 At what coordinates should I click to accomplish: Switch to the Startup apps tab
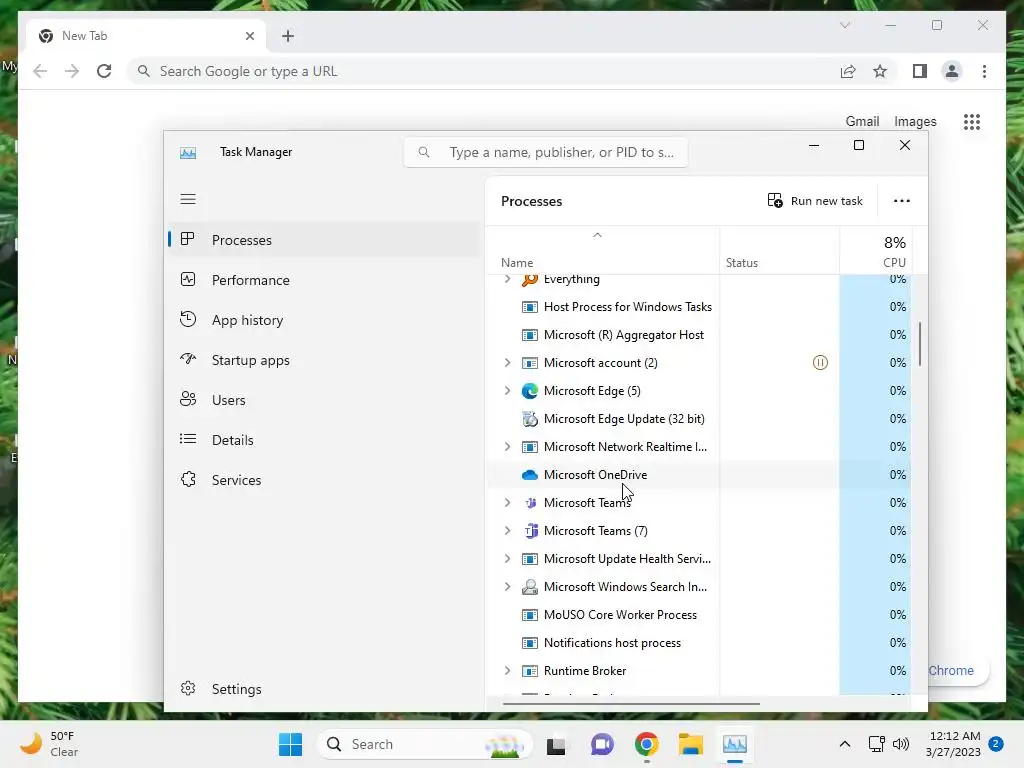[324, 360]
